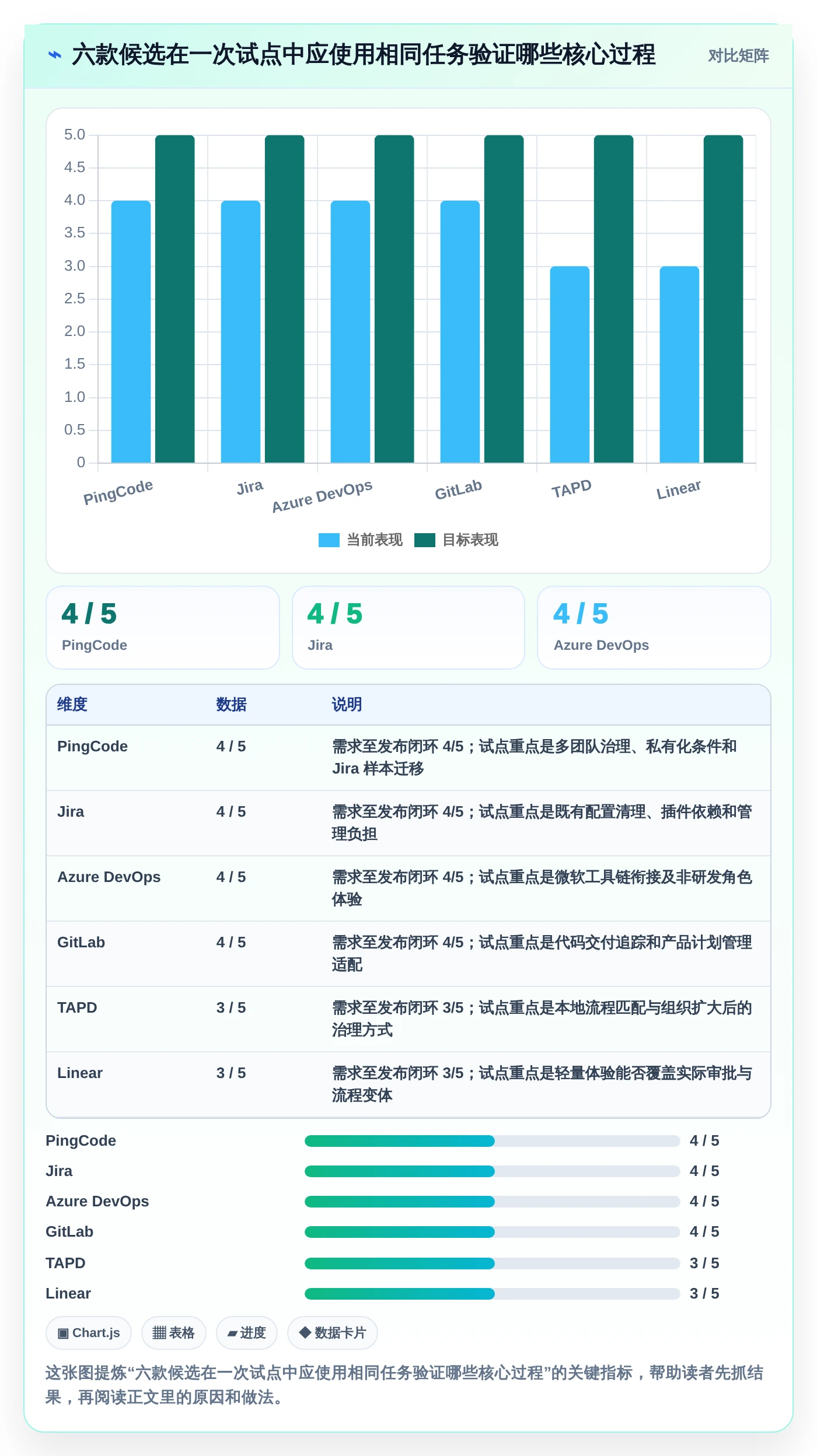Click the Azure DevOps light blue bar

point(350,332)
